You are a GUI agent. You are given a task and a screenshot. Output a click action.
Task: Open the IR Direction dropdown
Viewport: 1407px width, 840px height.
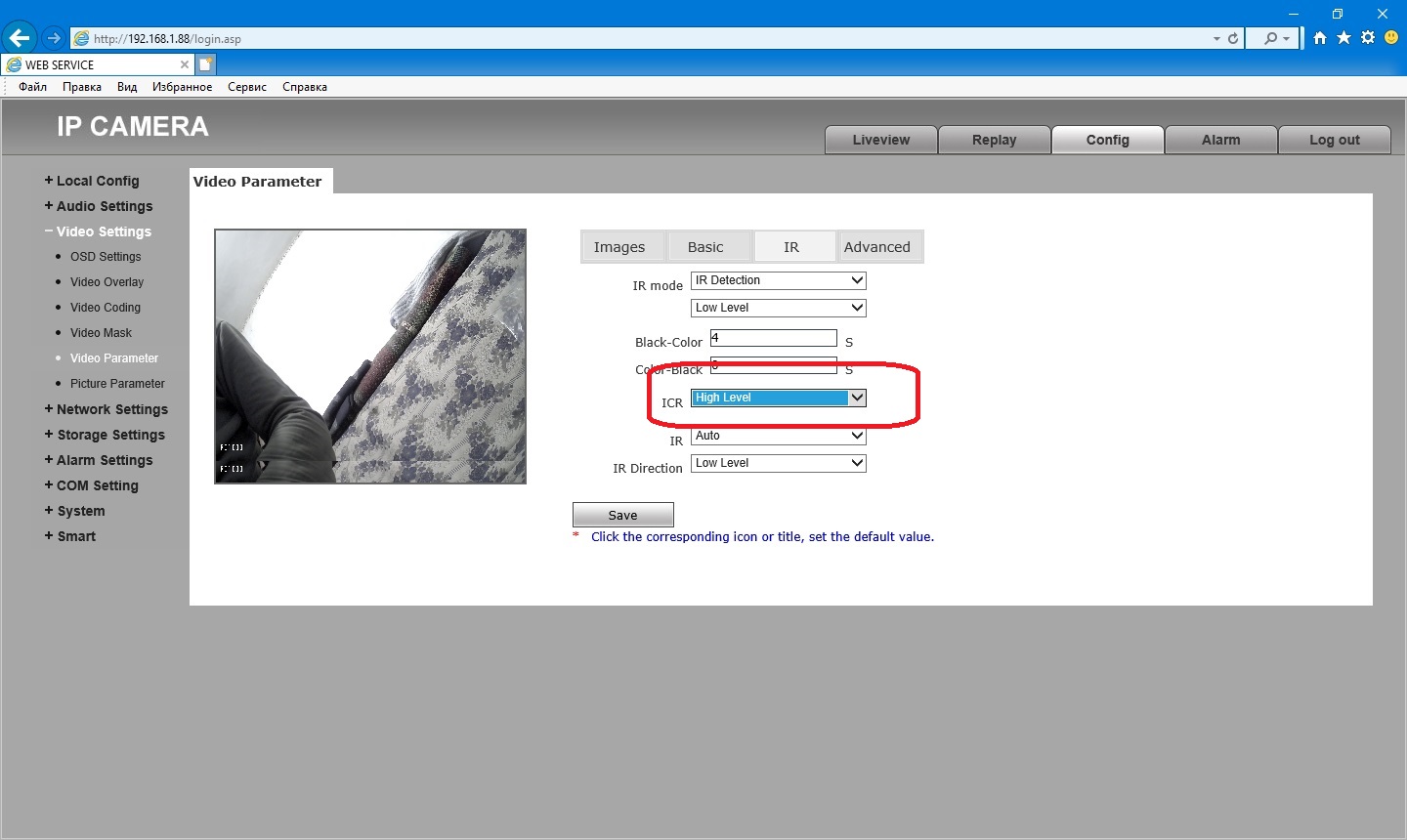(x=778, y=463)
